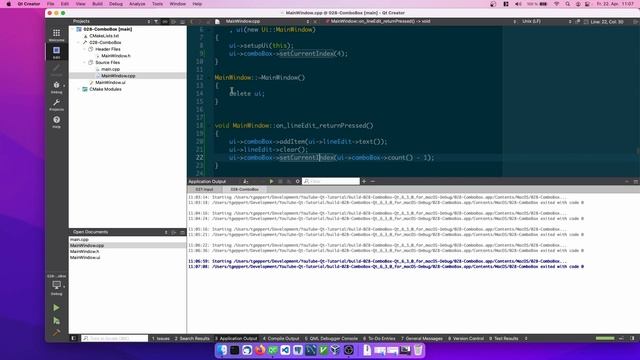The height and width of the screenshot is (360, 640).
Task: Open the Unix (LF) line ending dropdown
Action: tap(546, 21)
